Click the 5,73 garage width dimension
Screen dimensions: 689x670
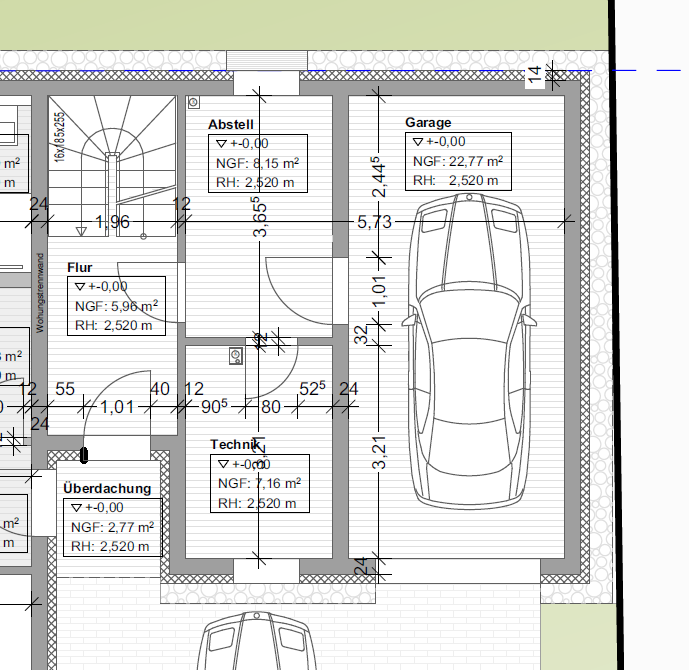point(374,222)
